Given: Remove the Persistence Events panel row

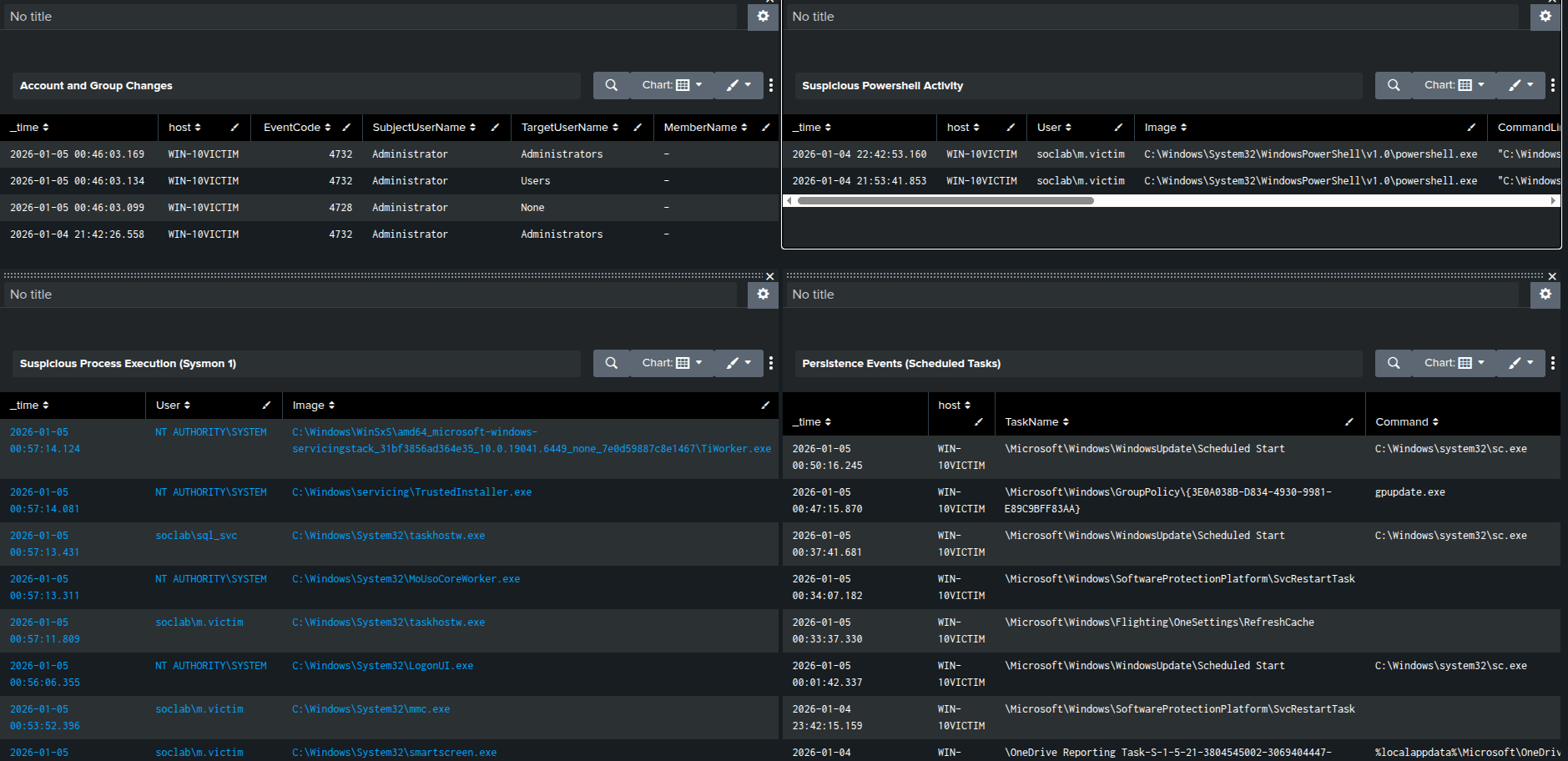Looking at the screenshot, I should (1552, 276).
